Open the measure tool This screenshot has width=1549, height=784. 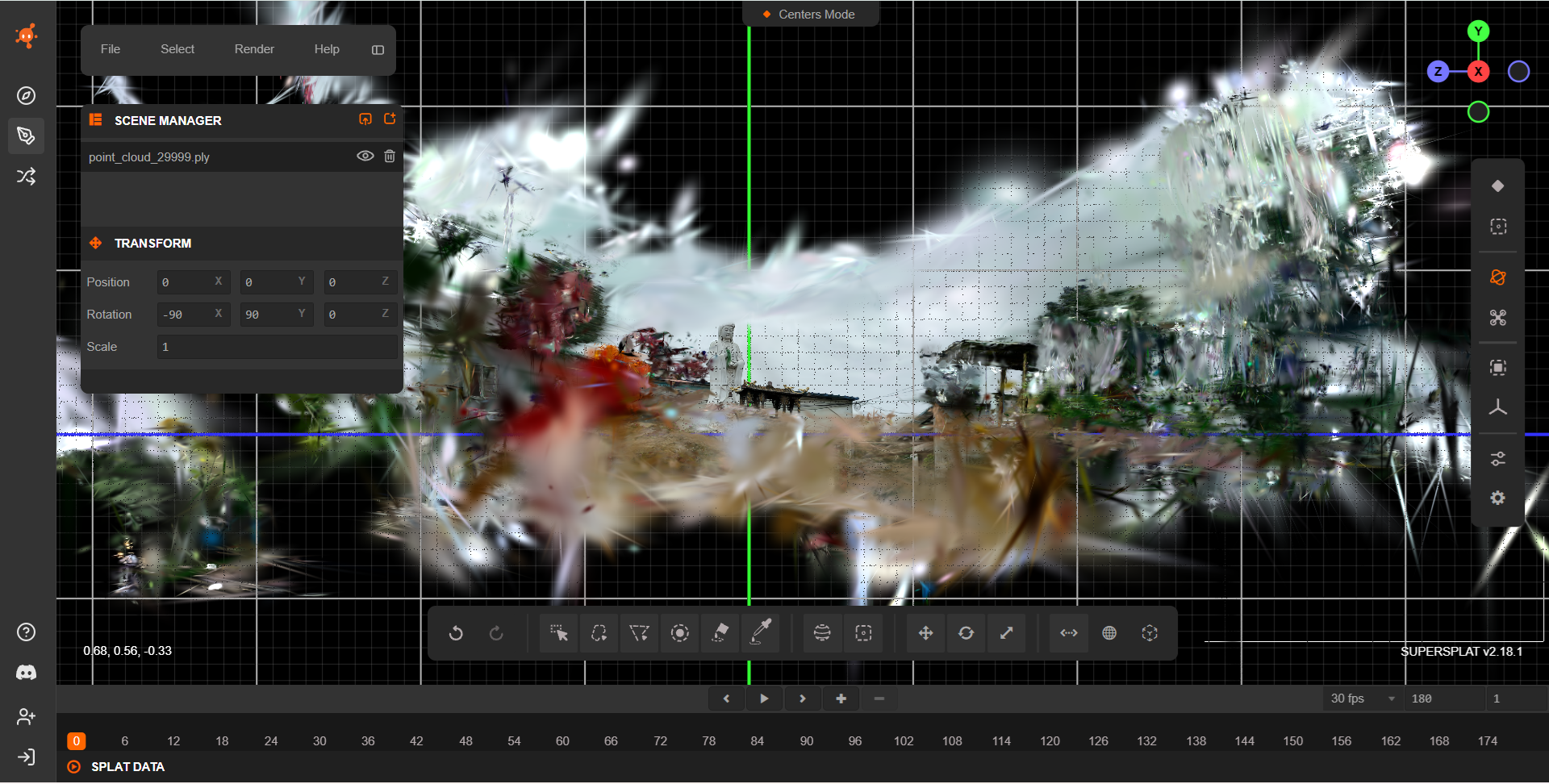[1069, 633]
